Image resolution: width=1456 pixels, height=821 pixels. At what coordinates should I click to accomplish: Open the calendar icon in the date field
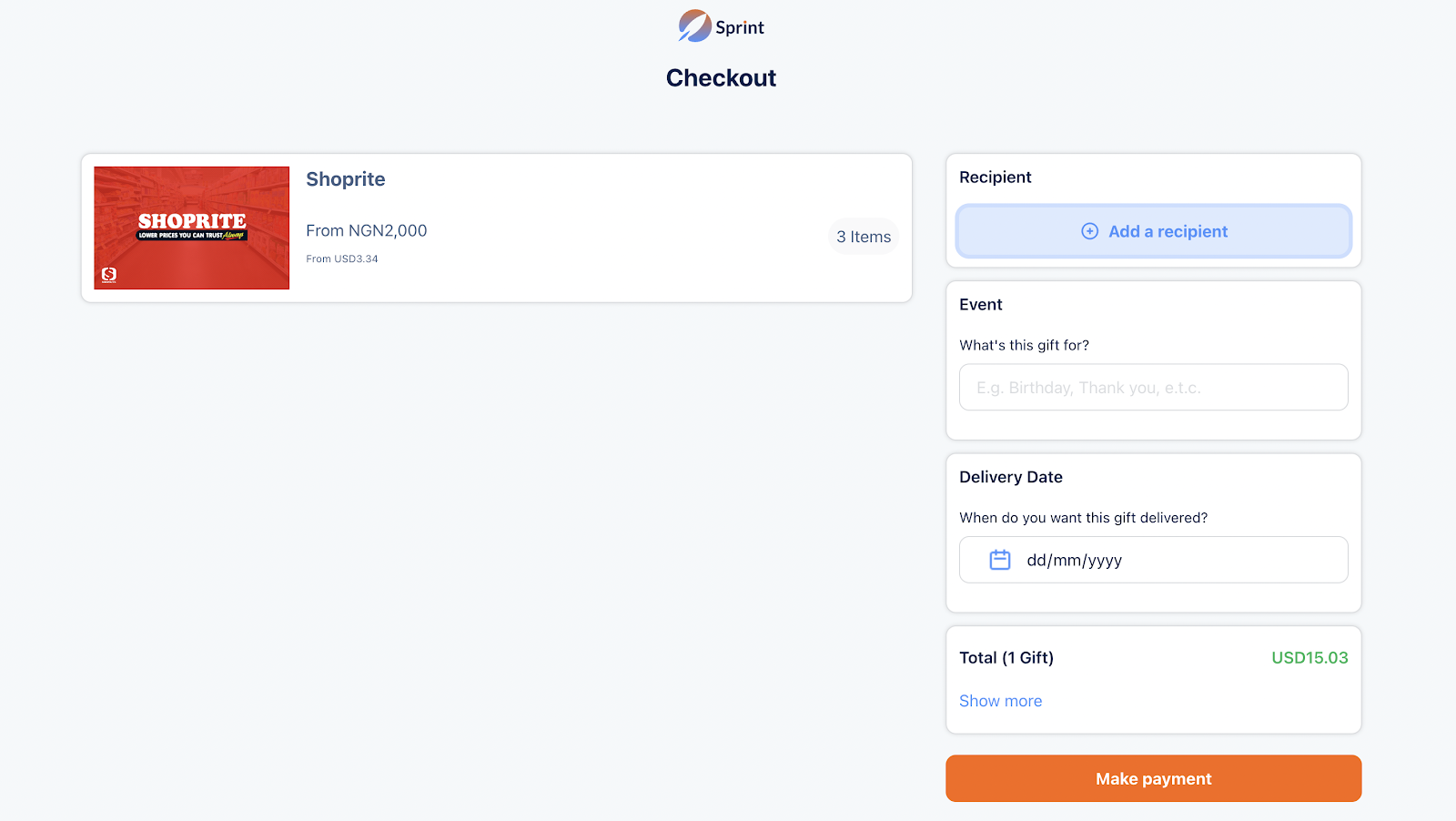[999, 560]
